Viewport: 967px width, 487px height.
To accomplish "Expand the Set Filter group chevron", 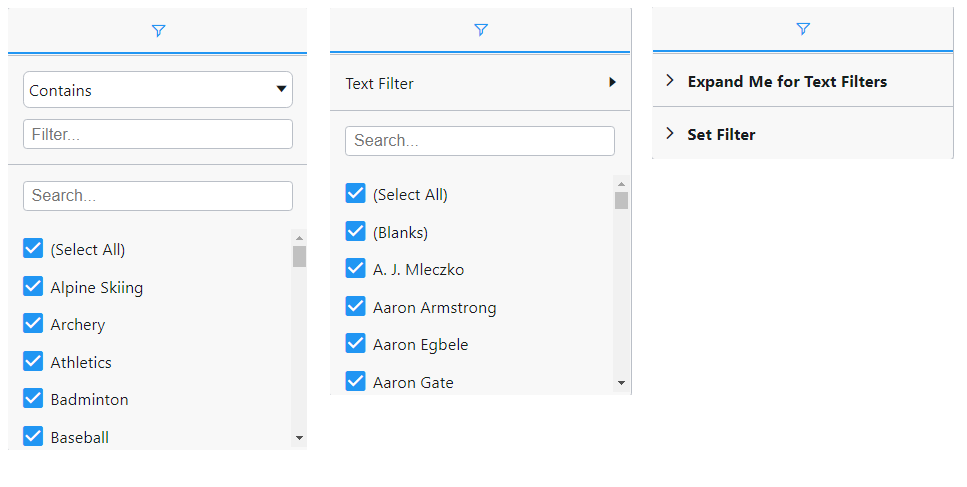I will (x=670, y=134).
